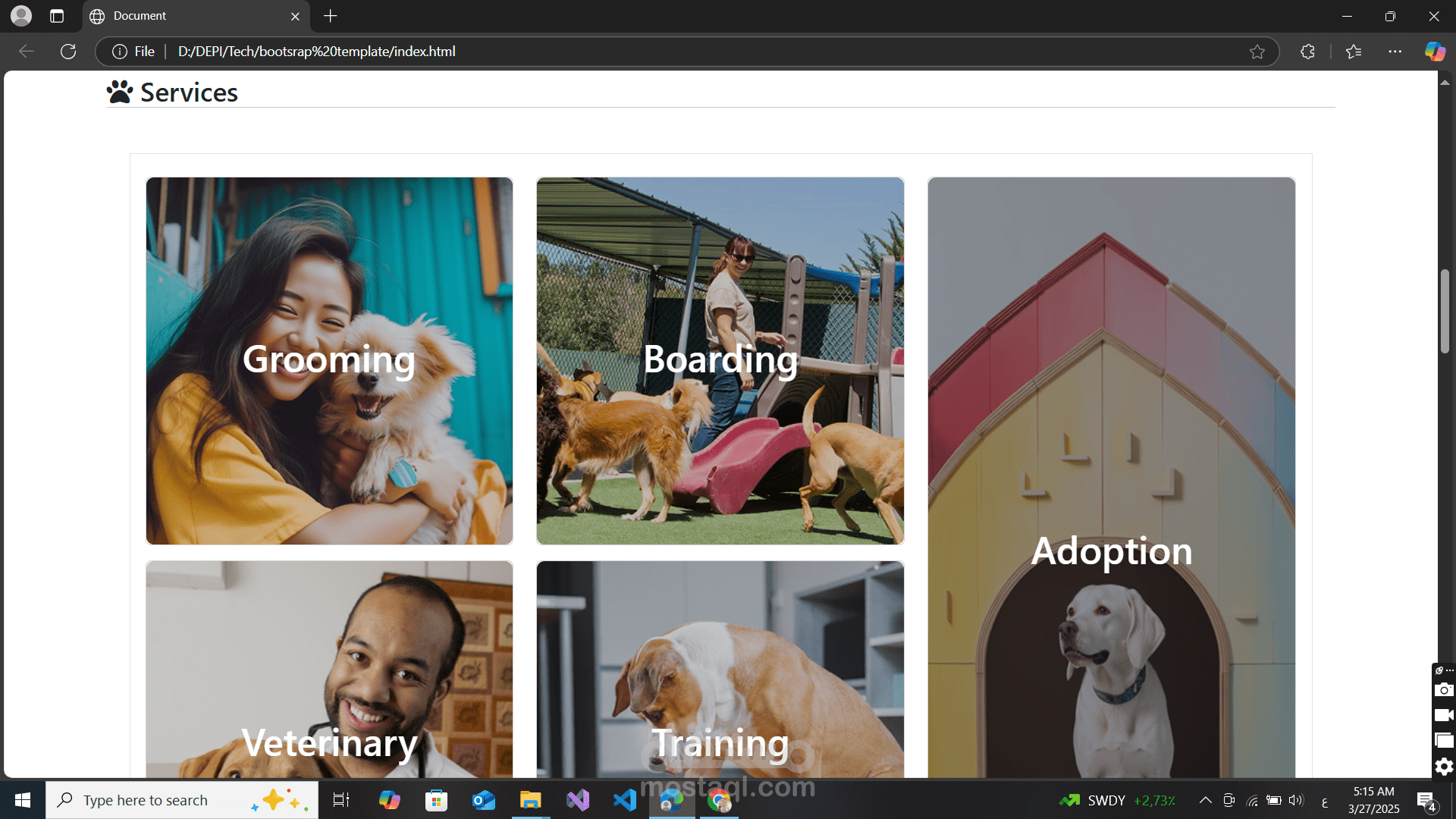Open the notification center icon
Viewport: 1456px width, 819px height.
pos(1426,801)
